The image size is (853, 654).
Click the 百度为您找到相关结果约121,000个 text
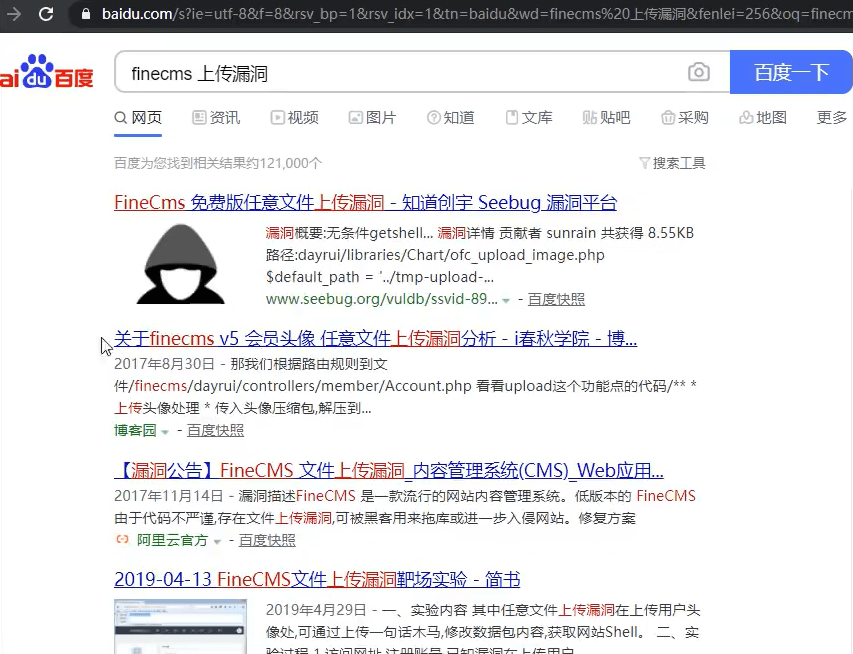tap(218, 163)
